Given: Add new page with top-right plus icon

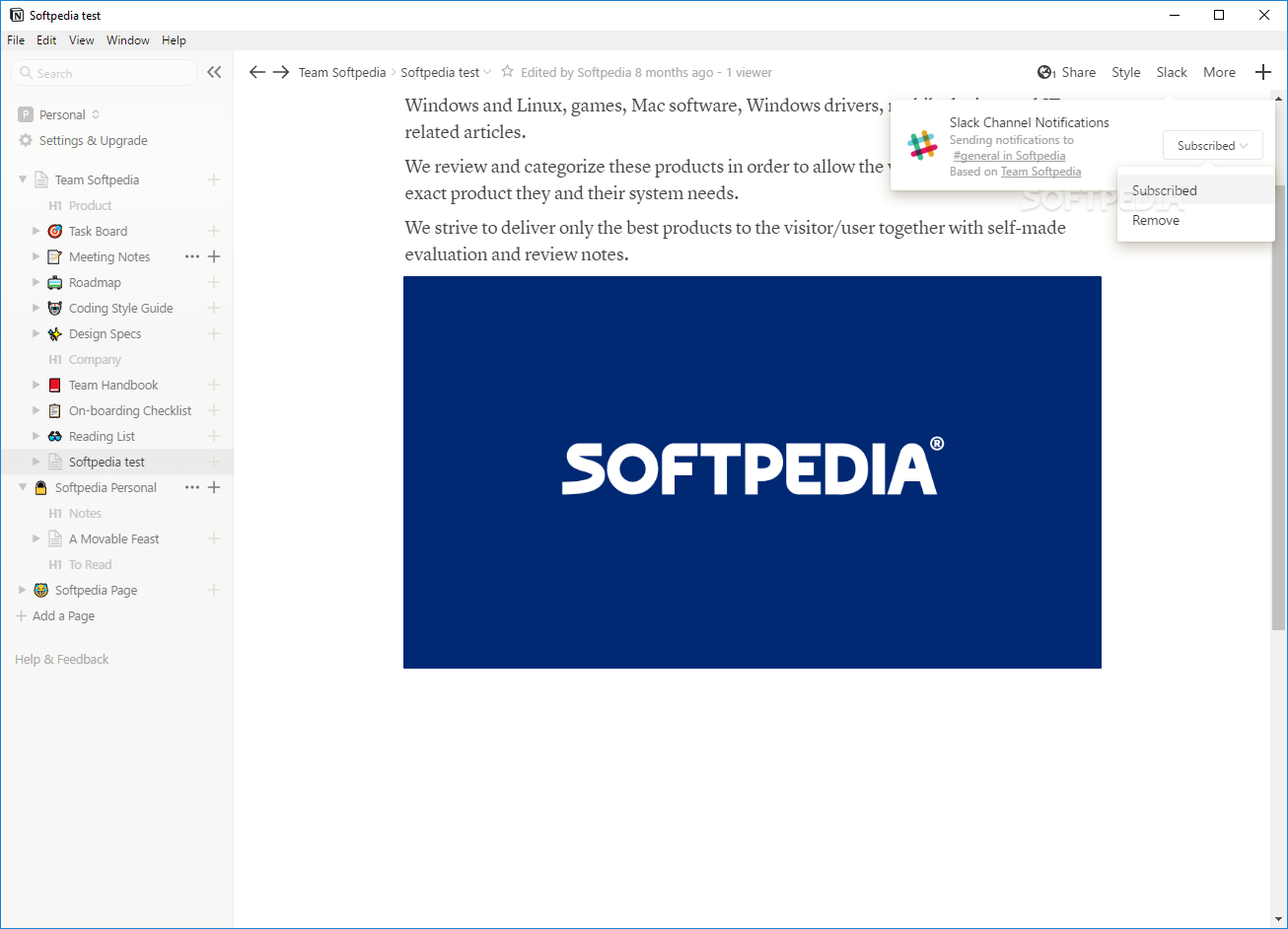Looking at the screenshot, I should pos(1263,72).
